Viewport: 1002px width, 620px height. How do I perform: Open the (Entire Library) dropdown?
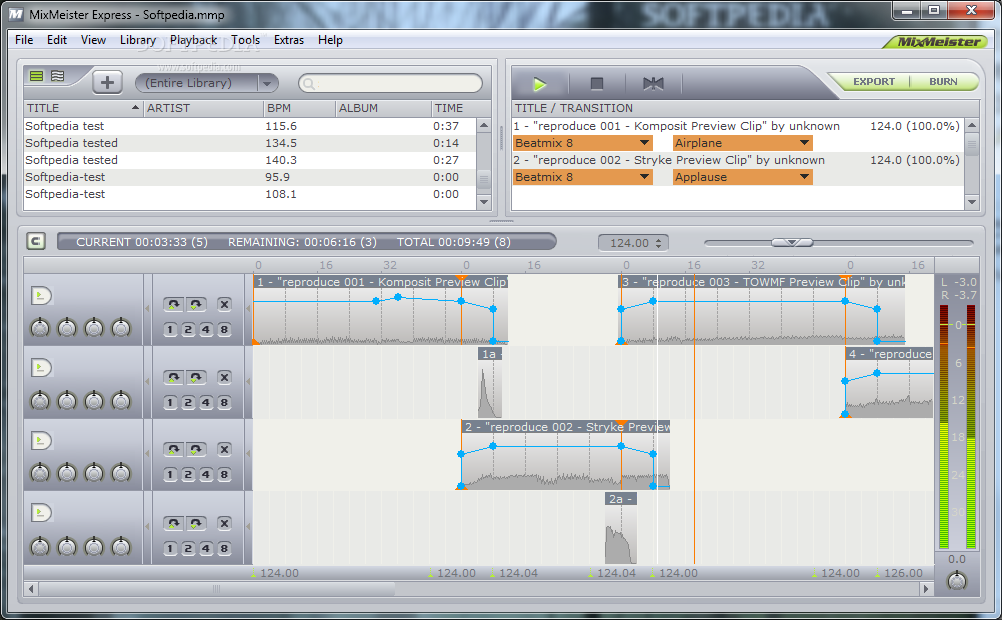click(206, 83)
